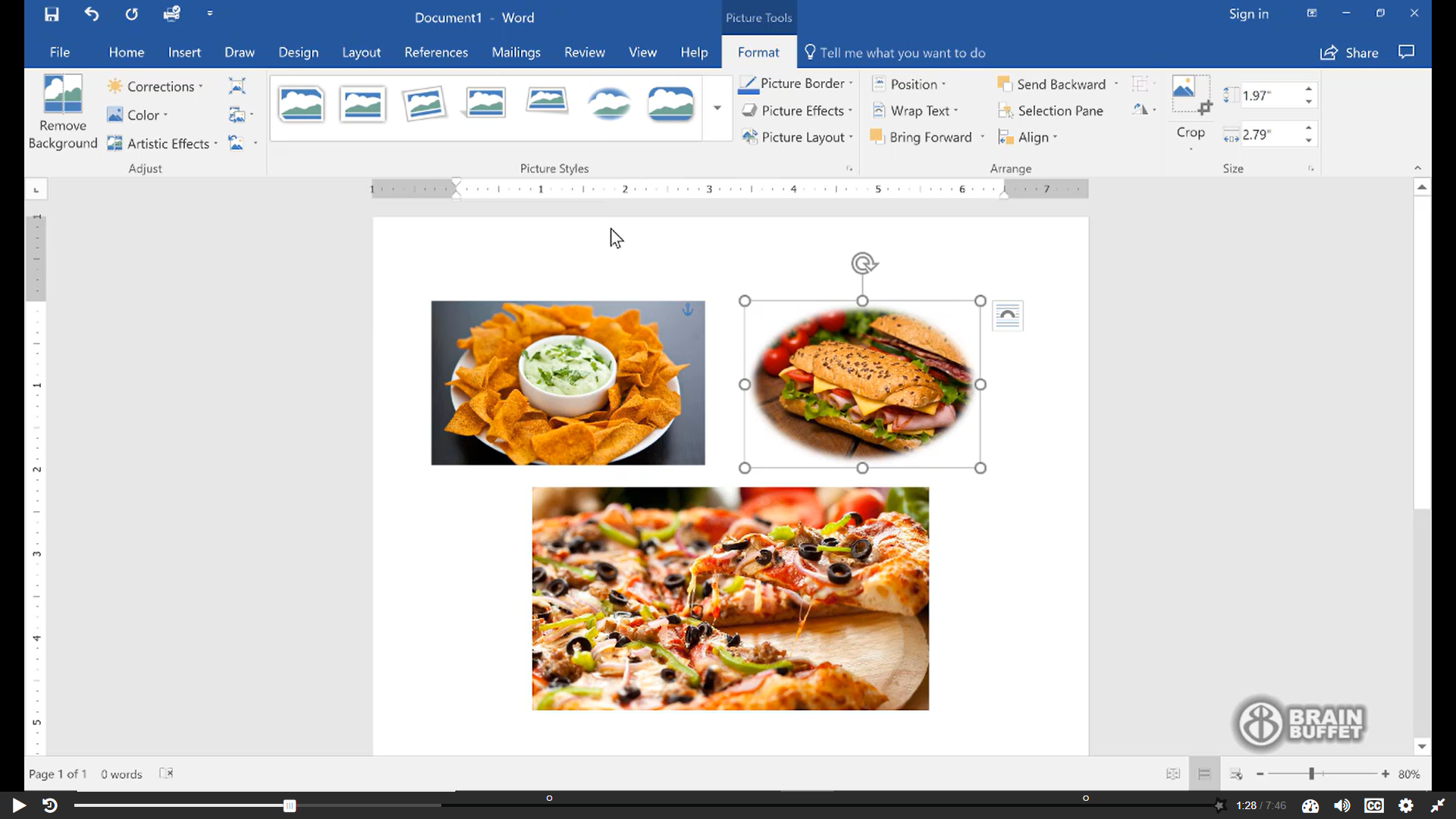Toggle closed captions CC button
Image resolution: width=1456 pixels, height=819 pixels.
pyautogui.click(x=1373, y=805)
